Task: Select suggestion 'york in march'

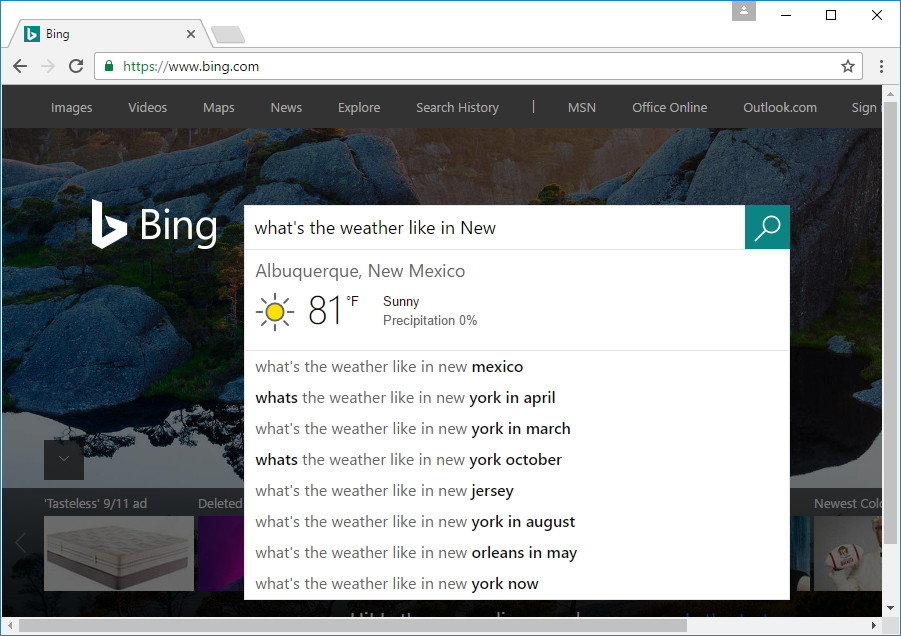Action: click(517, 429)
